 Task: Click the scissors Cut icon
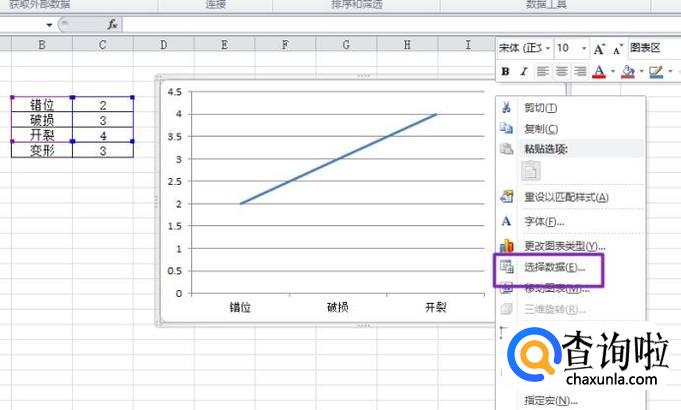point(506,107)
